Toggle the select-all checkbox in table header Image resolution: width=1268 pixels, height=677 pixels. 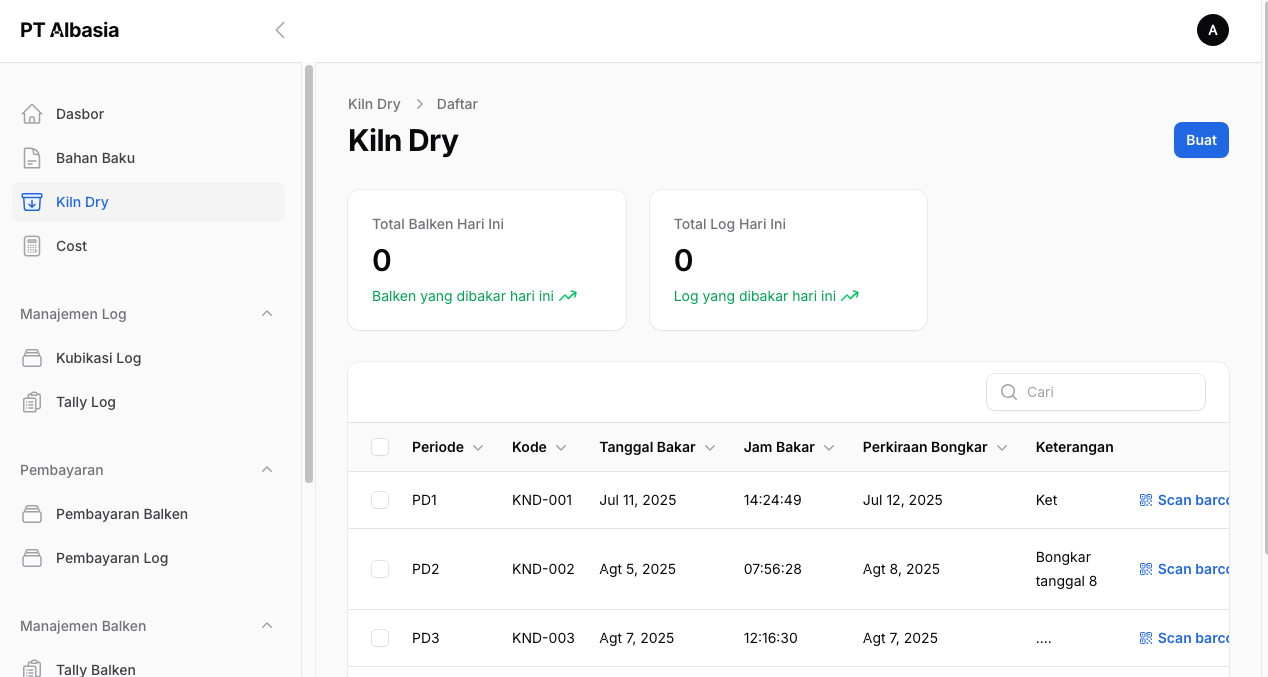(380, 447)
